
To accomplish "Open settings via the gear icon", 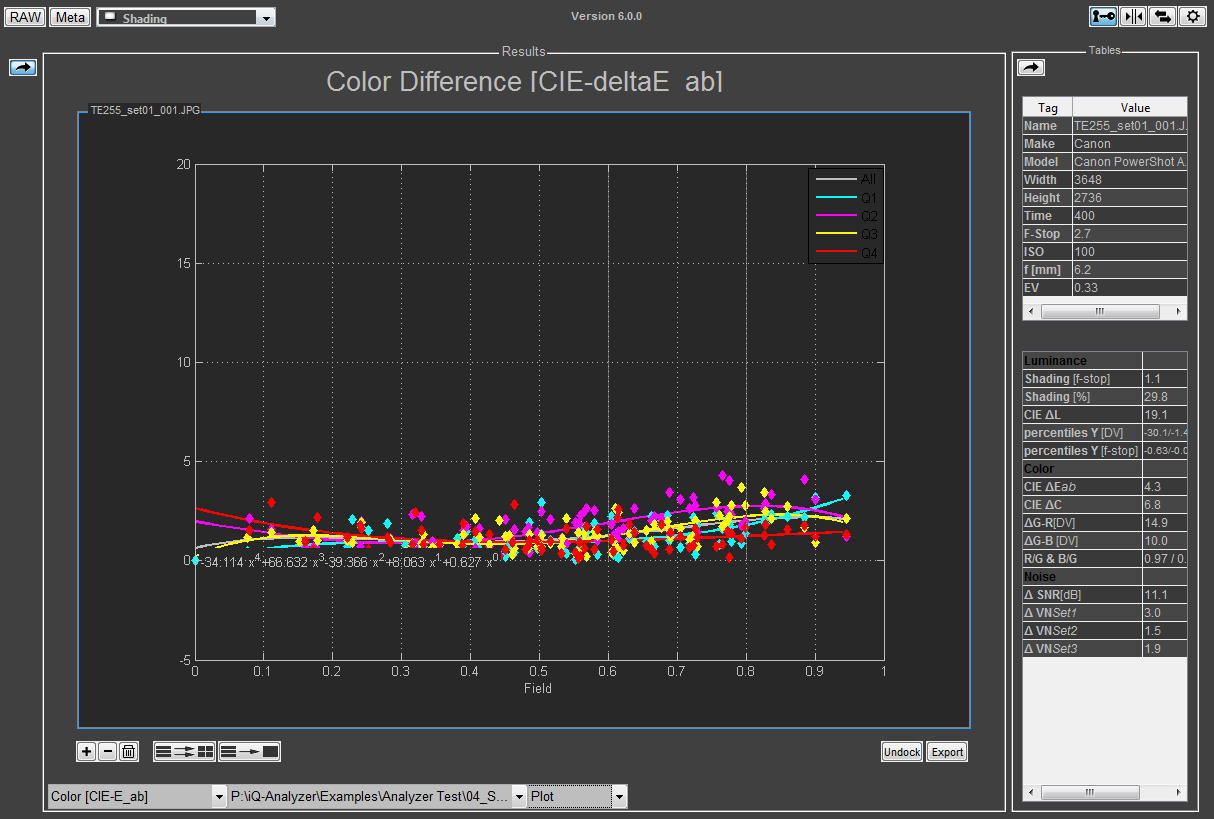I will [1192, 16].
